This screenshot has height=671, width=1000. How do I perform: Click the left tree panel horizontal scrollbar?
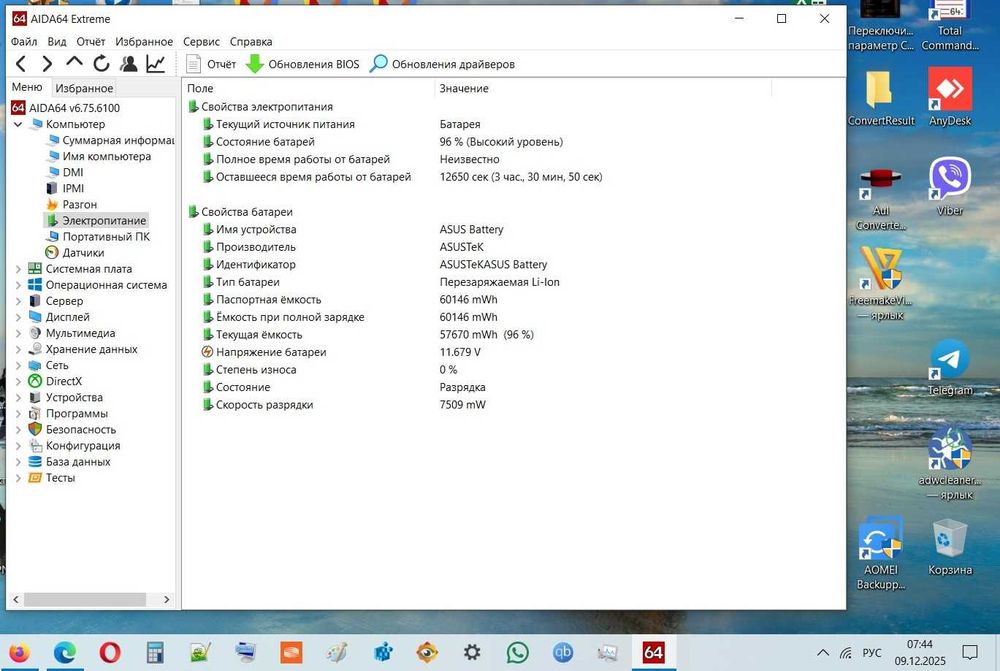[85, 600]
